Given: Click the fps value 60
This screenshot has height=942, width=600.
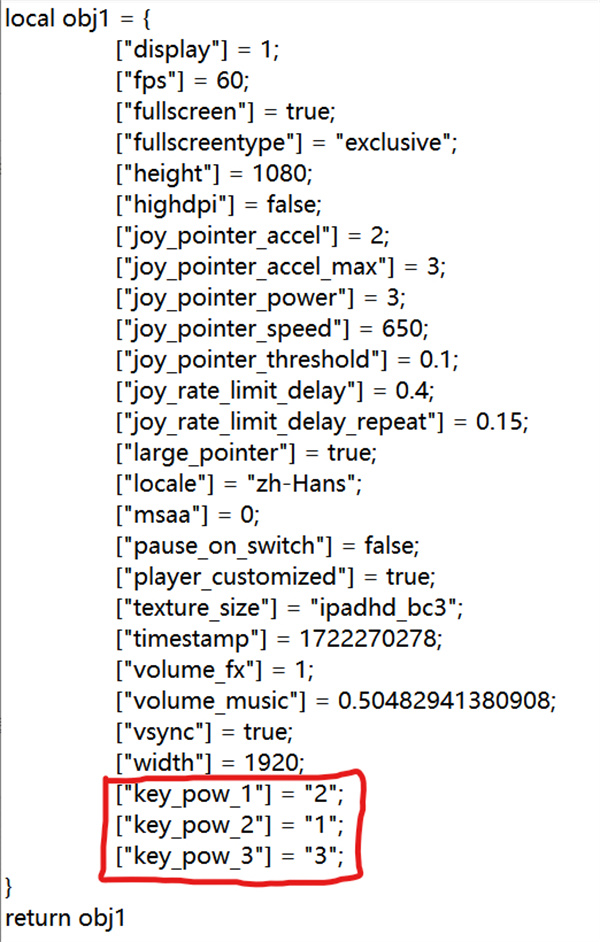Looking at the screenshot, I should (x=231, y=81).
